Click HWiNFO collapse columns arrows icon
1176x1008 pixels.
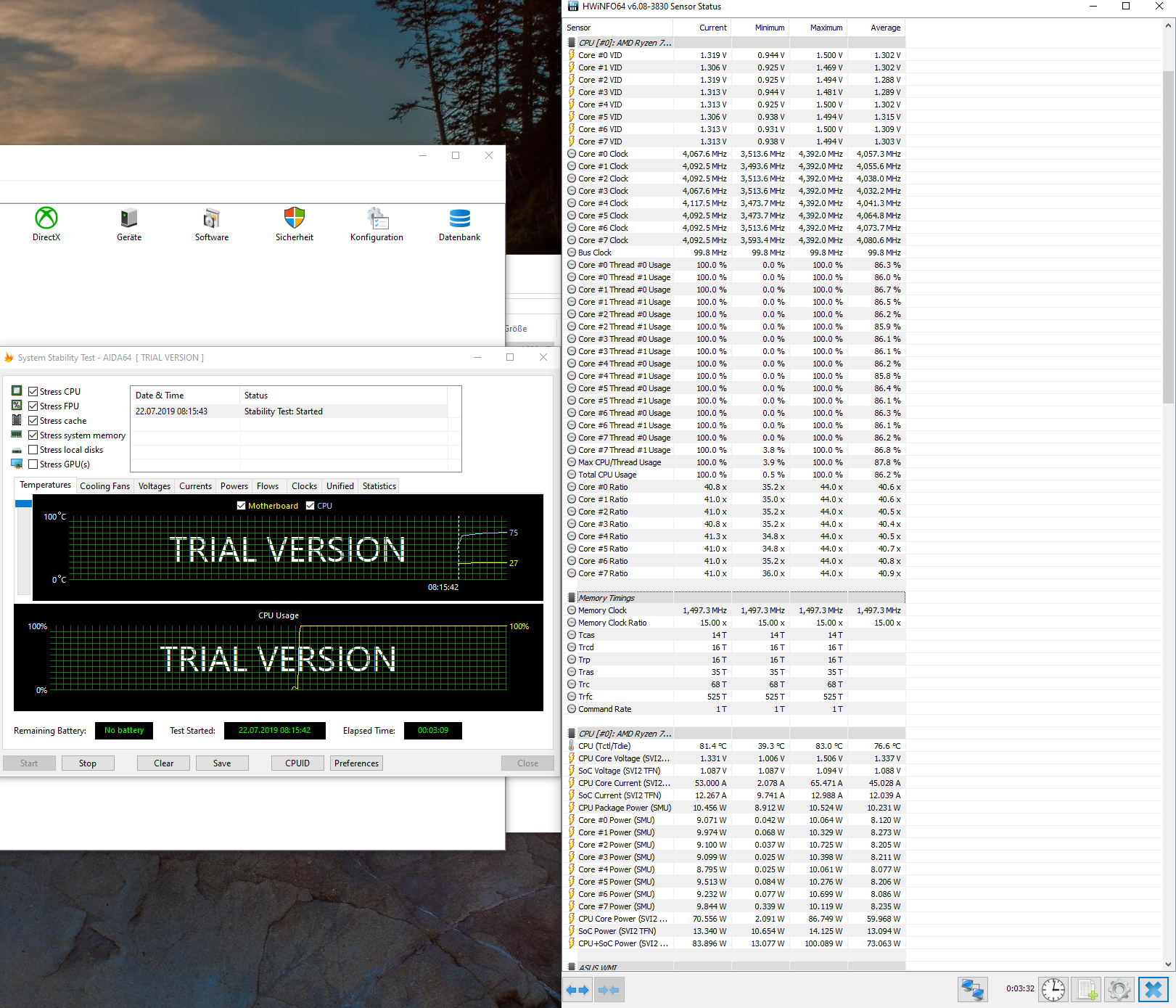click(608, 990)
